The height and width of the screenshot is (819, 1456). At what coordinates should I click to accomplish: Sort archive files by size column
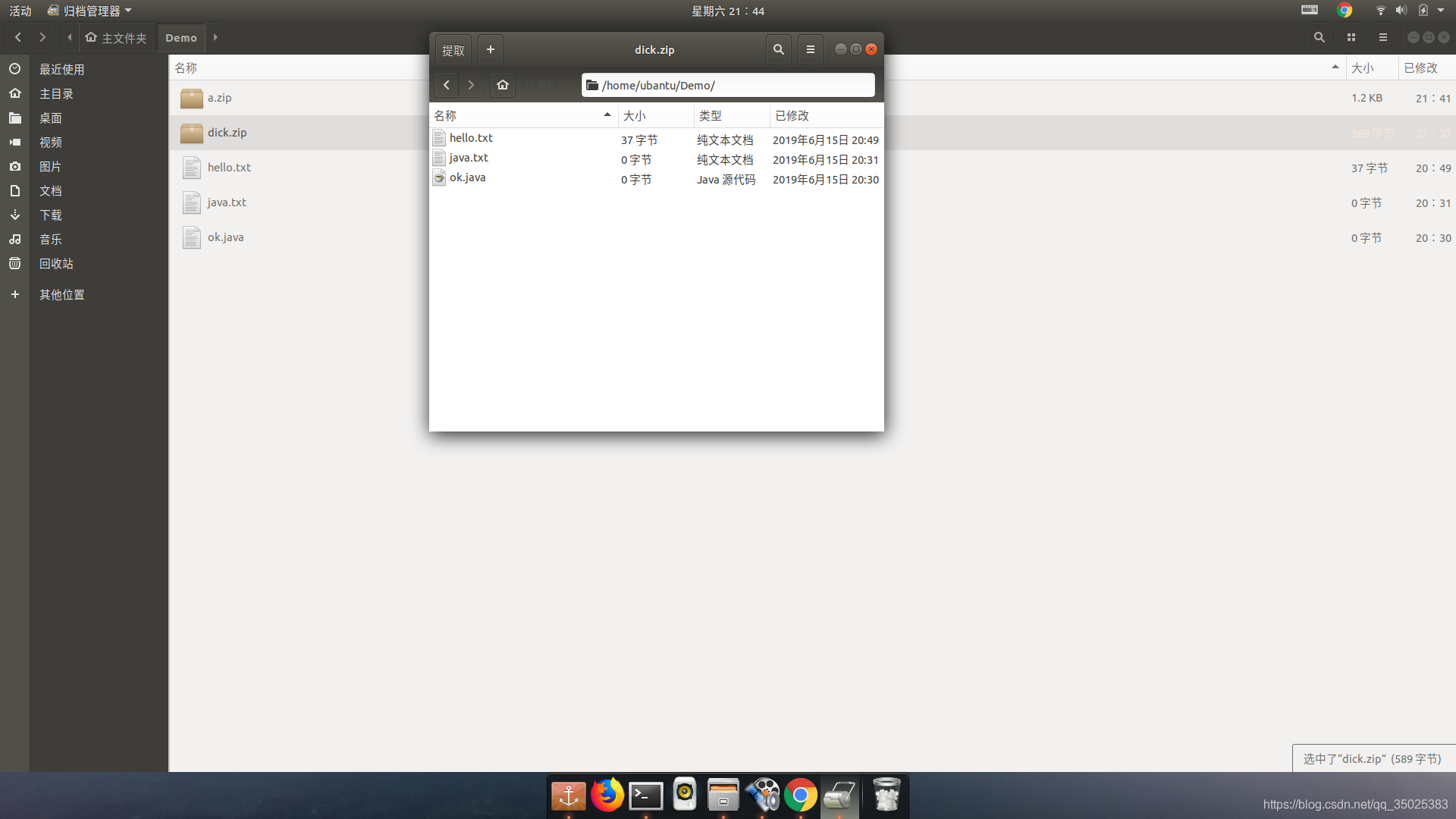click(x=655, y=115)
